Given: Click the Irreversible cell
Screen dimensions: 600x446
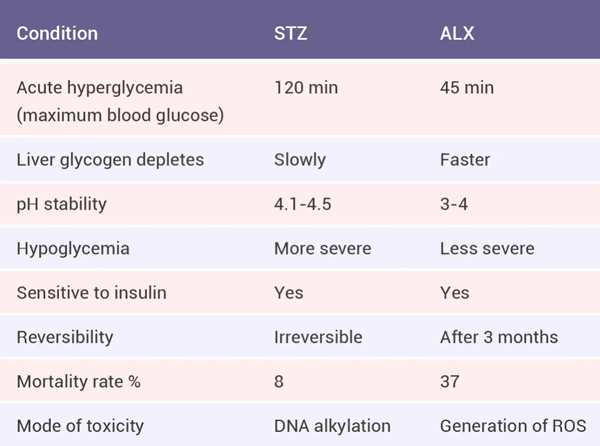Looking at the screenshot, I should [318, 337].
